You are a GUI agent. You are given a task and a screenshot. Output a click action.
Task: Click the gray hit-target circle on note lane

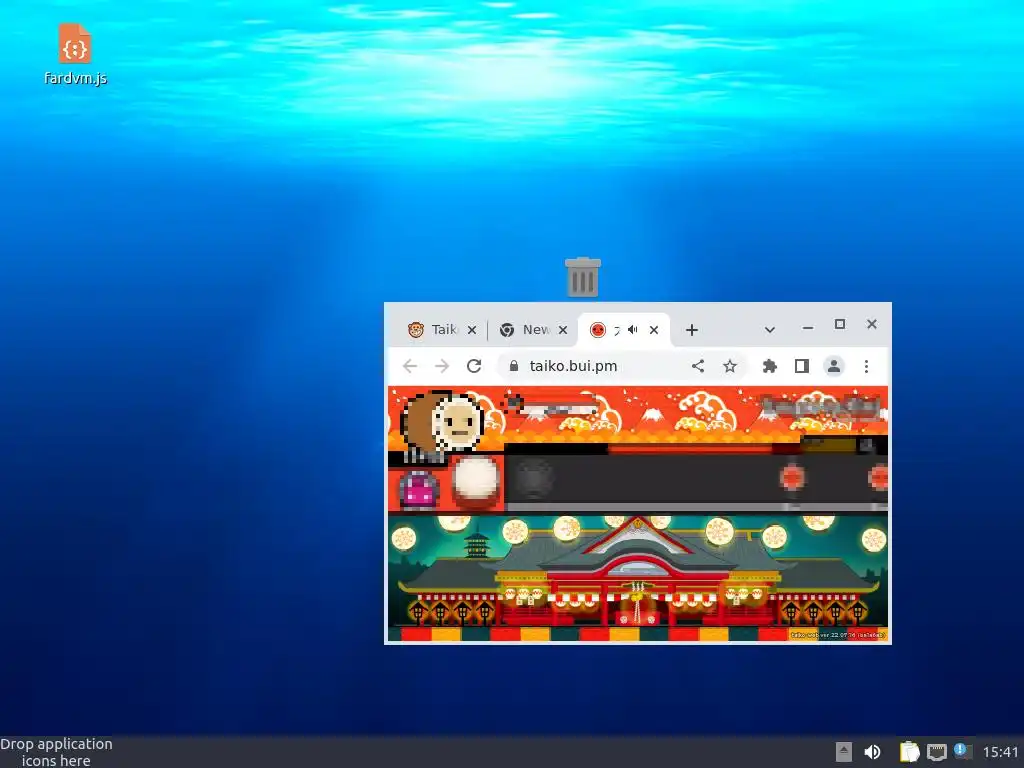pos(534,479)
